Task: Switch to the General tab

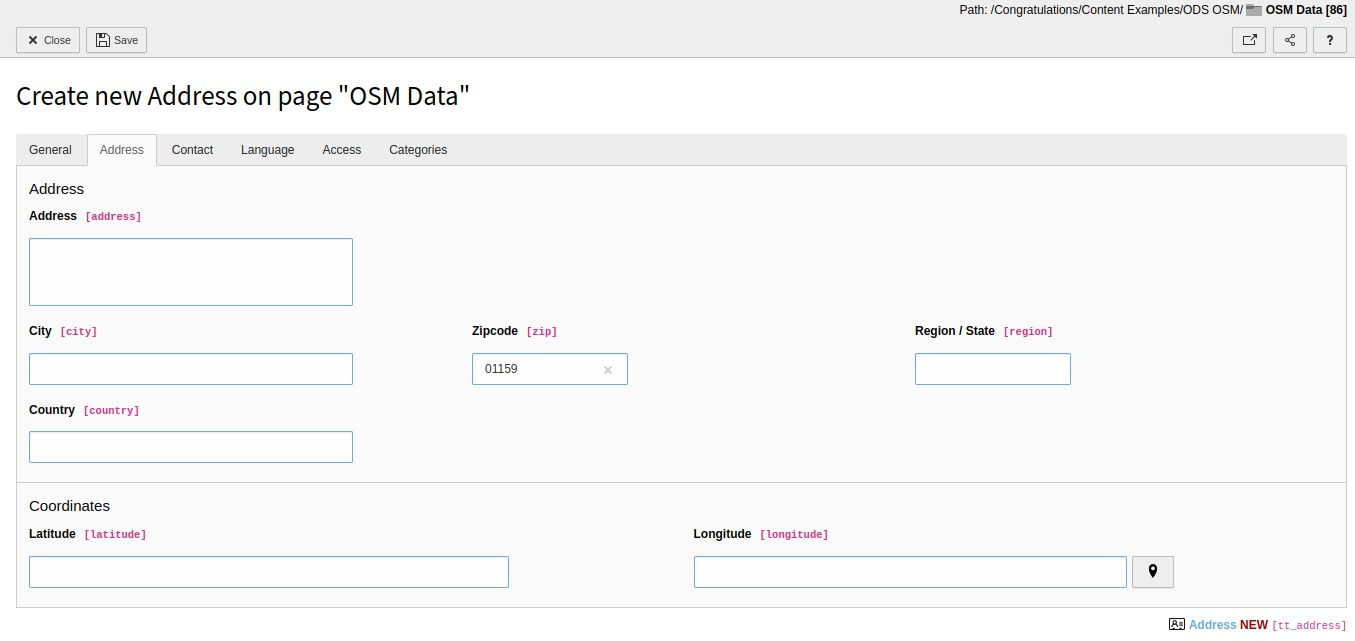Action: [x=50, y=150]
